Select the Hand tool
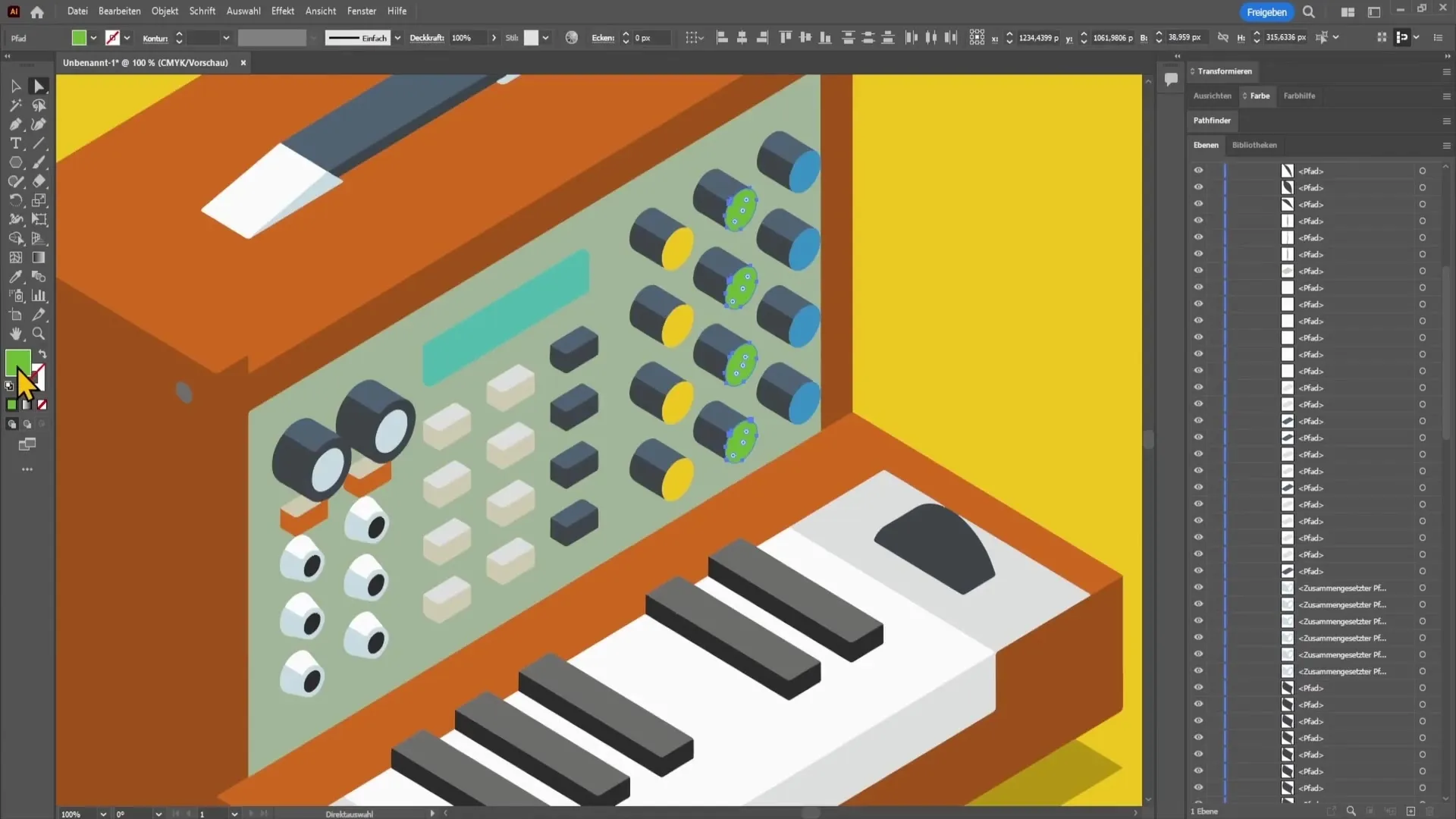 15,334
